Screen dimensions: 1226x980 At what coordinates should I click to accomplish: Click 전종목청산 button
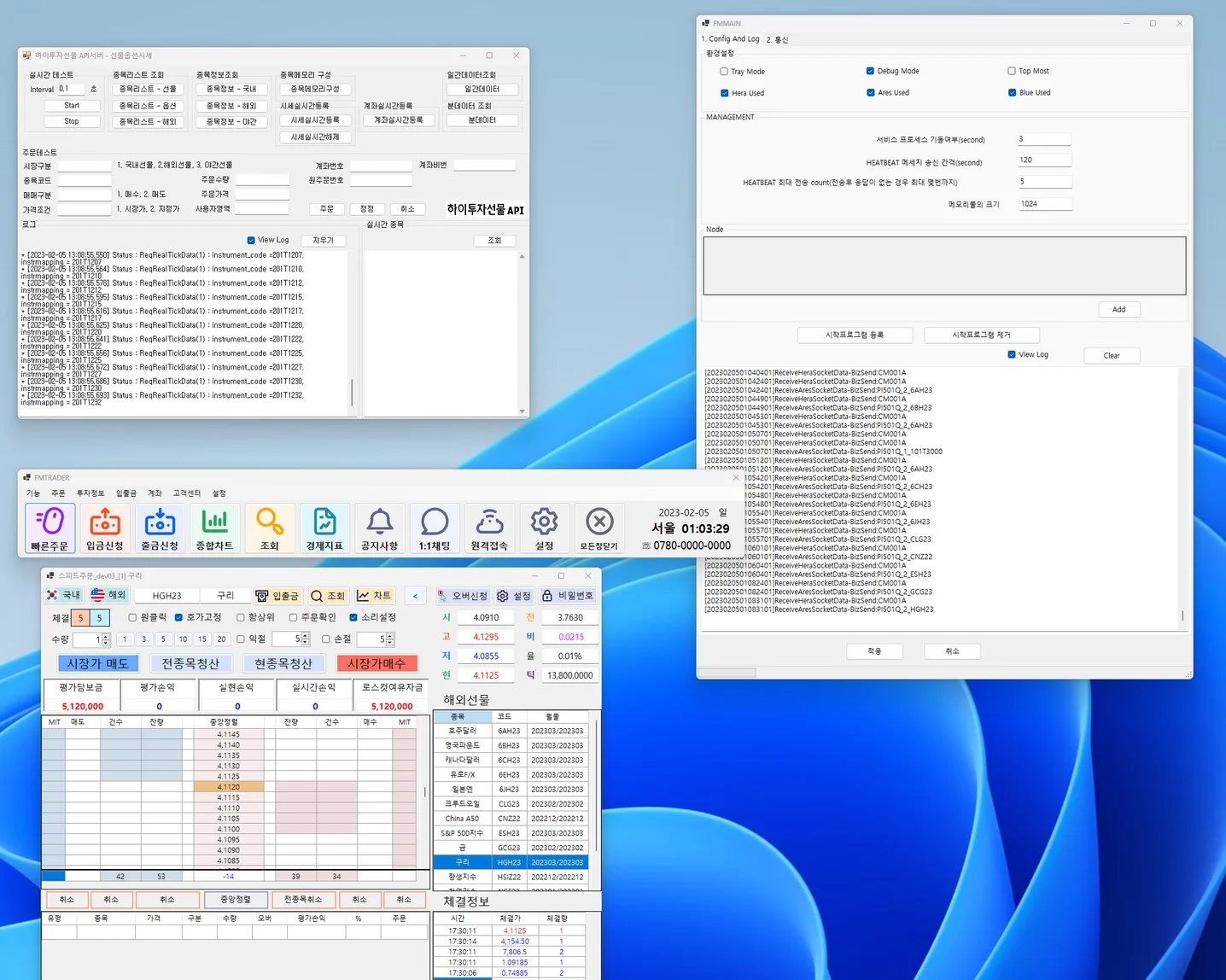coord(190,663)
